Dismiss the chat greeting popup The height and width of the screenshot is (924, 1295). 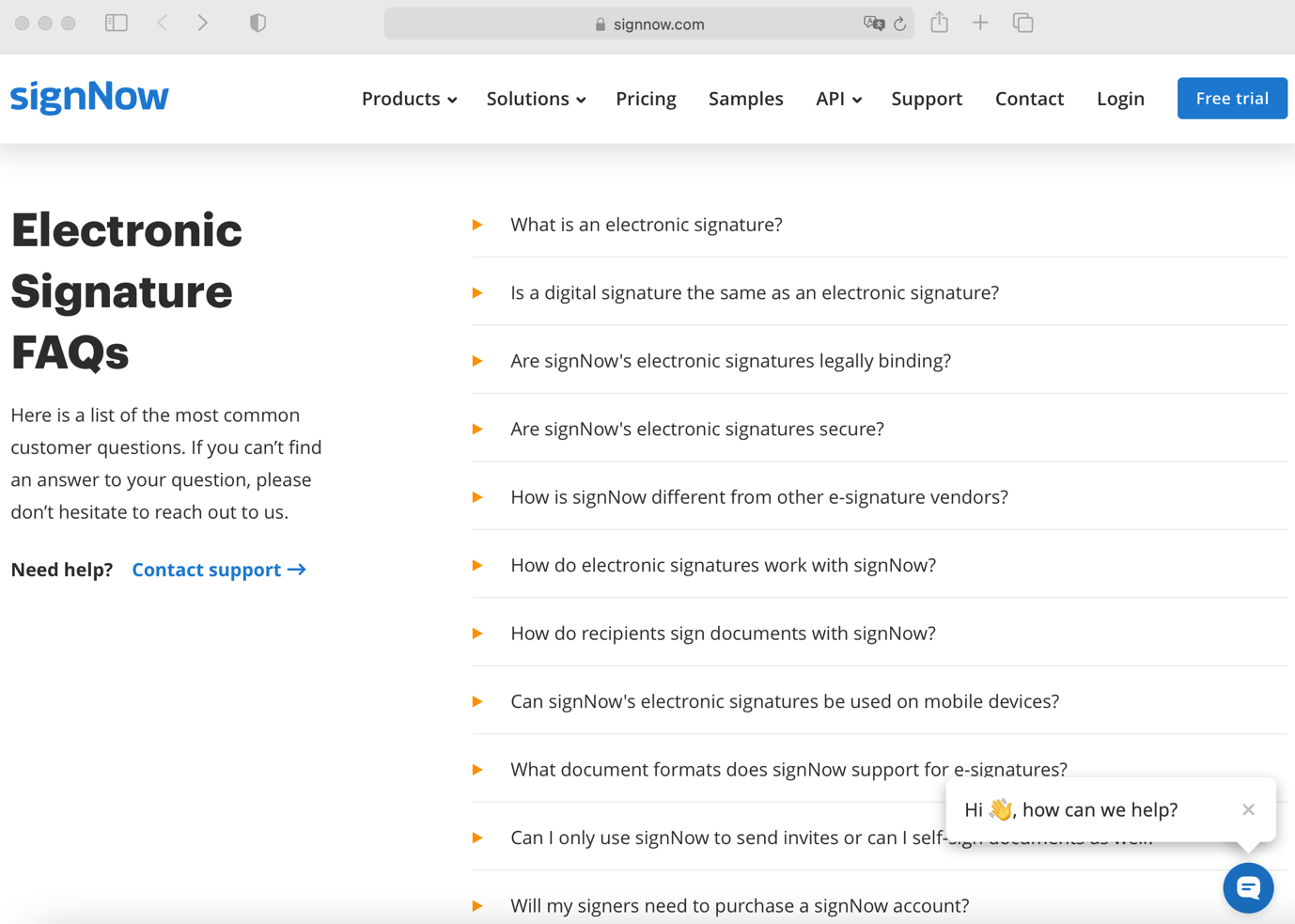click(x=1248, y=809)
